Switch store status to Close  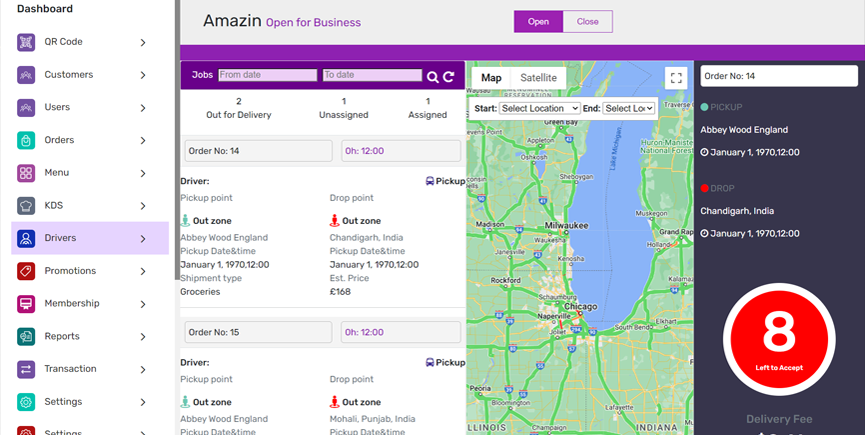click(x=588, y=22)
